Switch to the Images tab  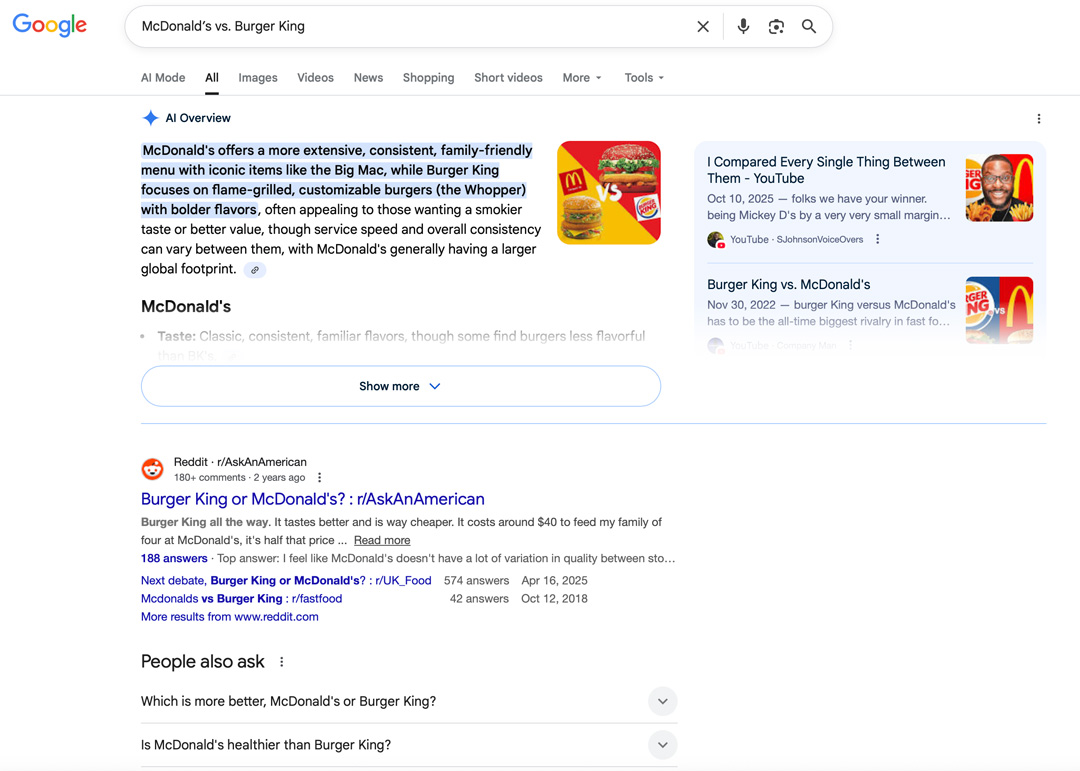click(x=257, y=77)
